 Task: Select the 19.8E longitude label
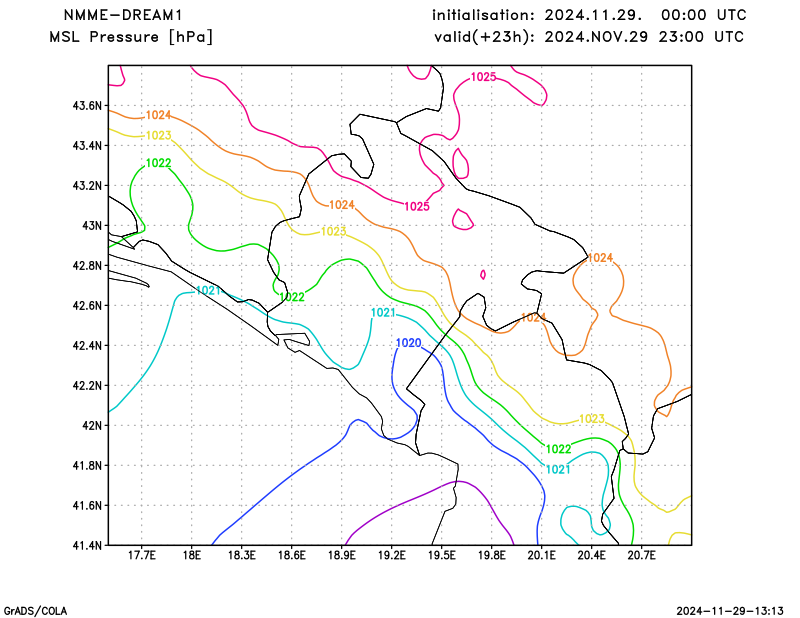(x=491, y=555)
